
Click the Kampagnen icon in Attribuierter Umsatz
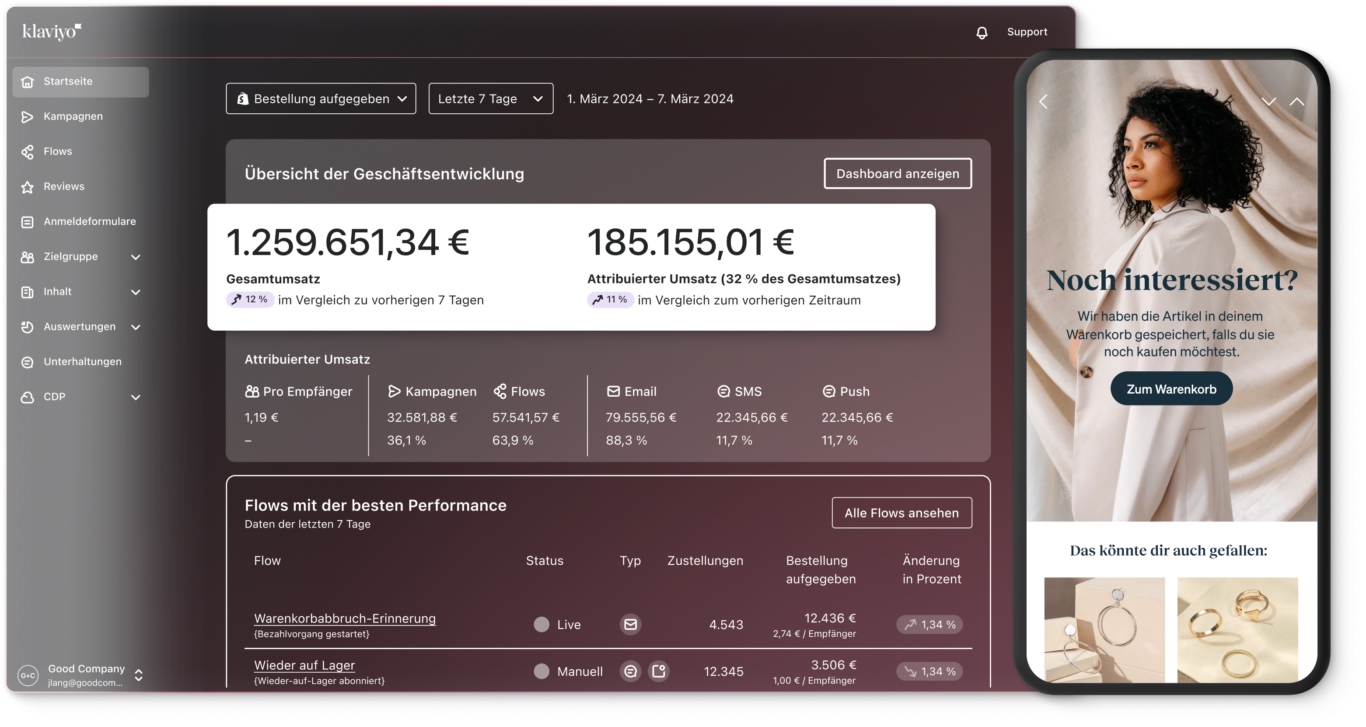point(394,392)
